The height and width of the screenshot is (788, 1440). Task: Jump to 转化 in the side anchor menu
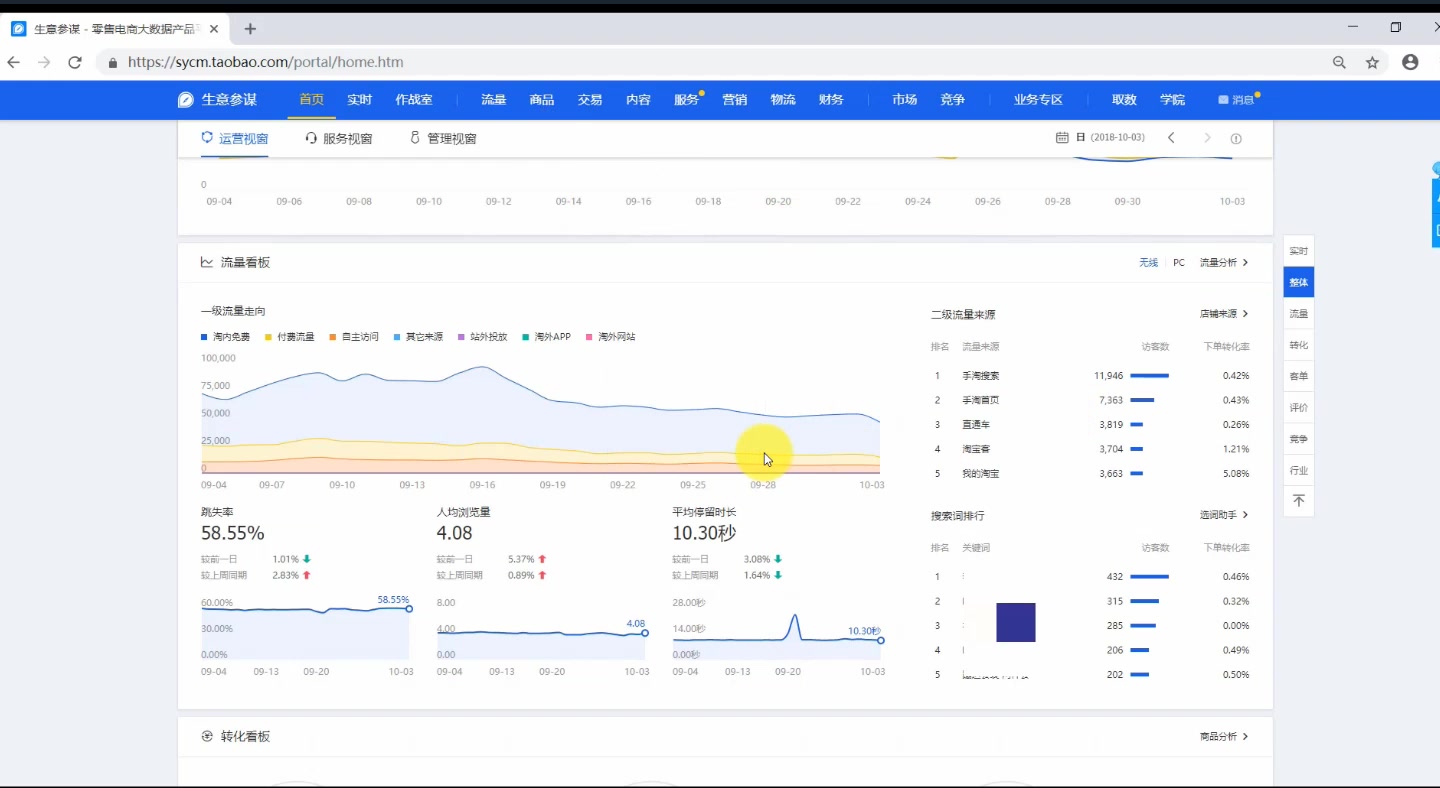(1298, 345)
